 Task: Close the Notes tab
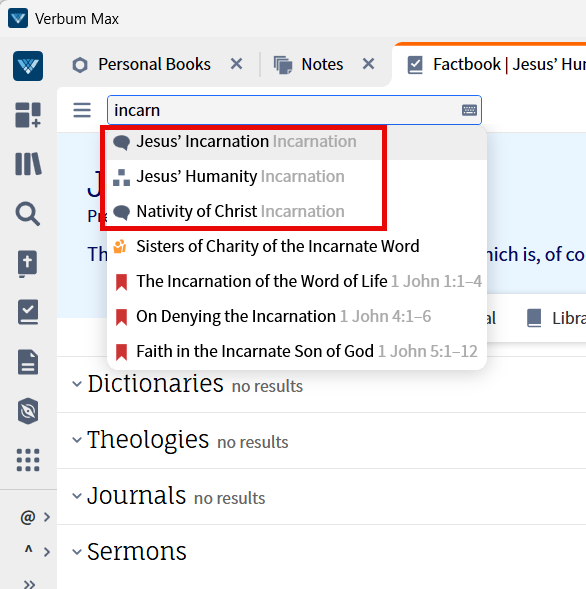click(x=369, y=64)
